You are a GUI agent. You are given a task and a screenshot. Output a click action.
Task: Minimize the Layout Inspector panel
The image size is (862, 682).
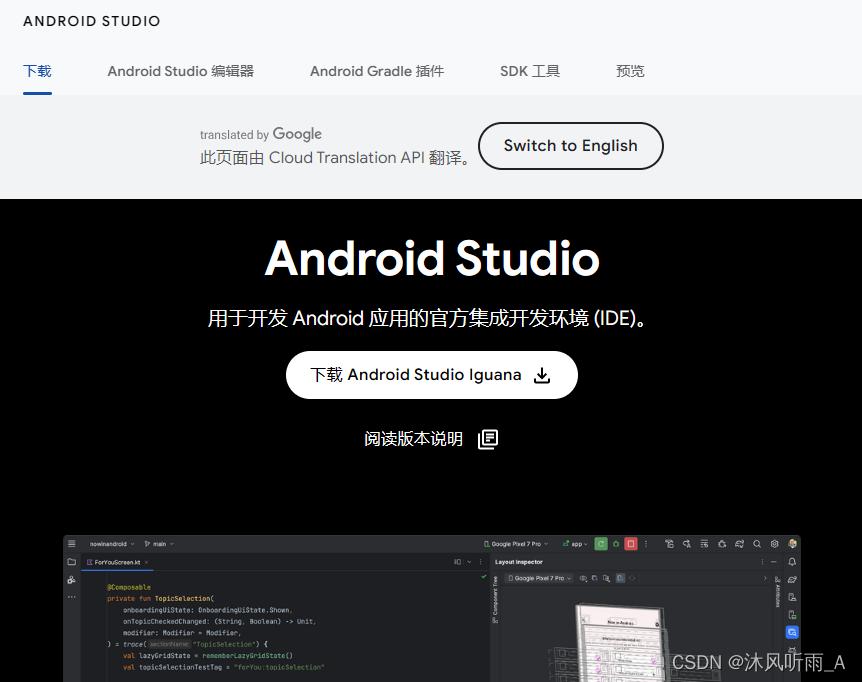(x=774, y=562)
